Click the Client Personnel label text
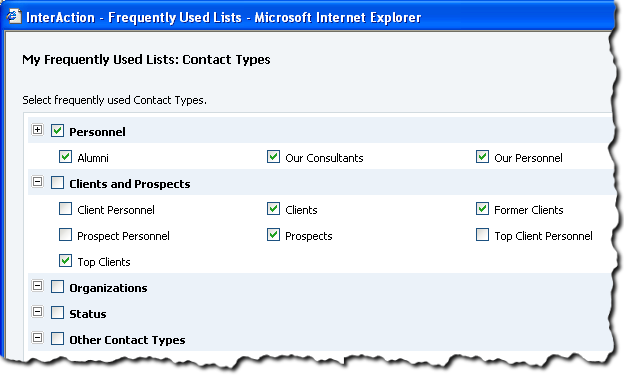The image size is (627, 378). (116, 210)
